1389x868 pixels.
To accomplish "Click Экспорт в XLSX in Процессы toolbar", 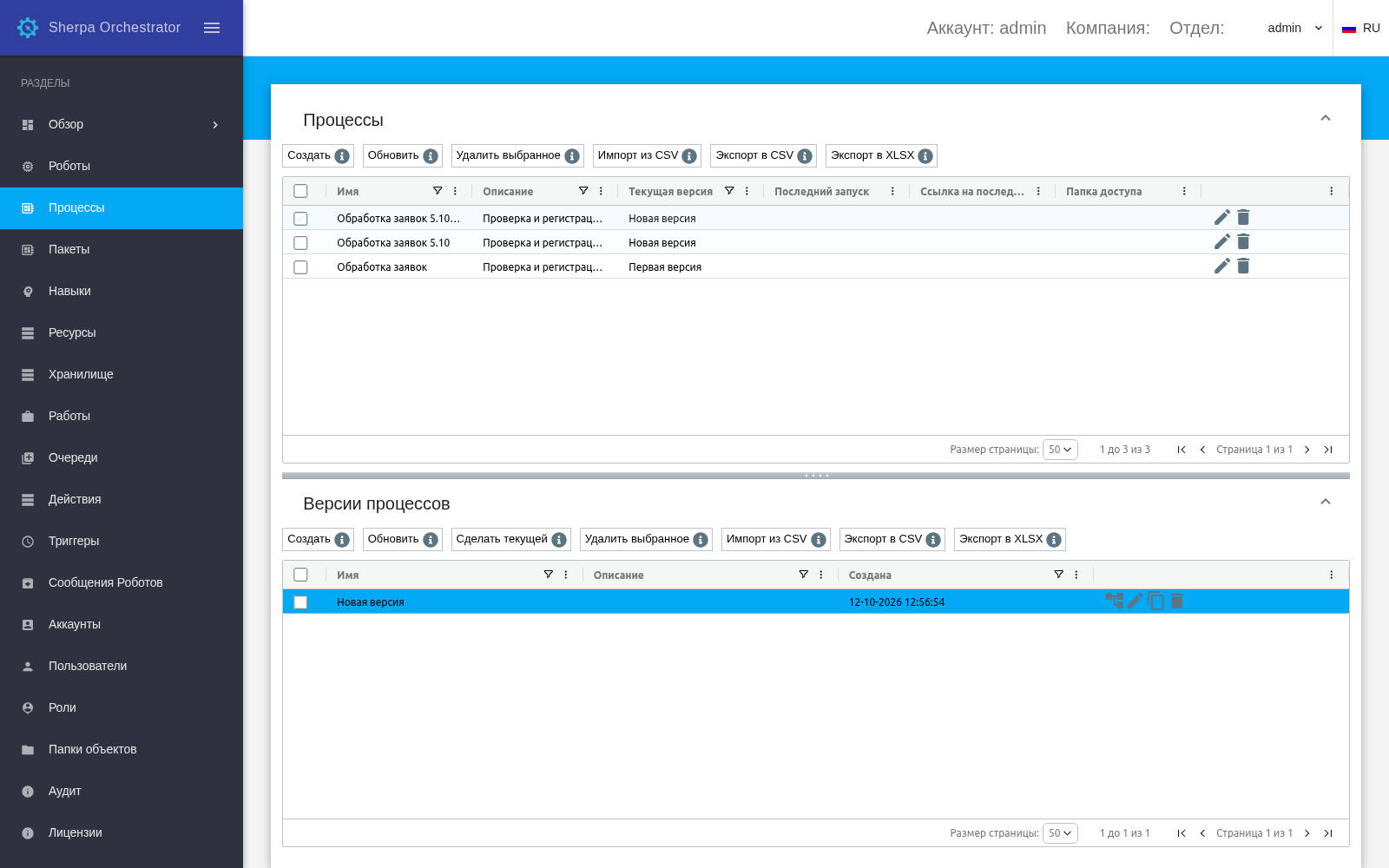I will point(881,155).
